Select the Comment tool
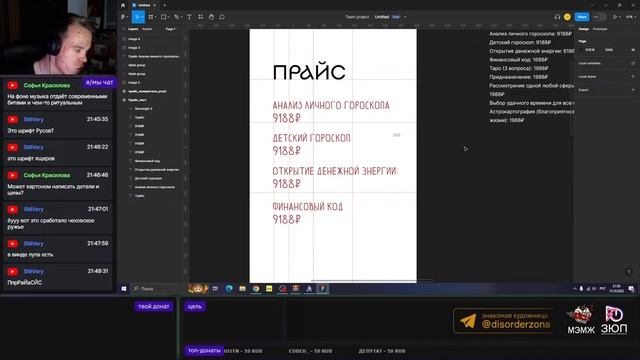The width and height of the screenshot is (640, 360). click(x=222, y=17)
